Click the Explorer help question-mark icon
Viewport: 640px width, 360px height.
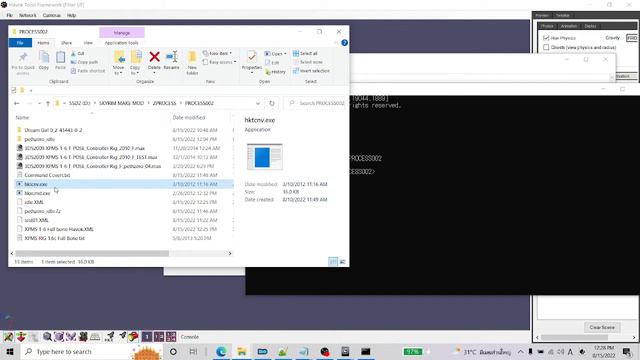coord(344,42)
